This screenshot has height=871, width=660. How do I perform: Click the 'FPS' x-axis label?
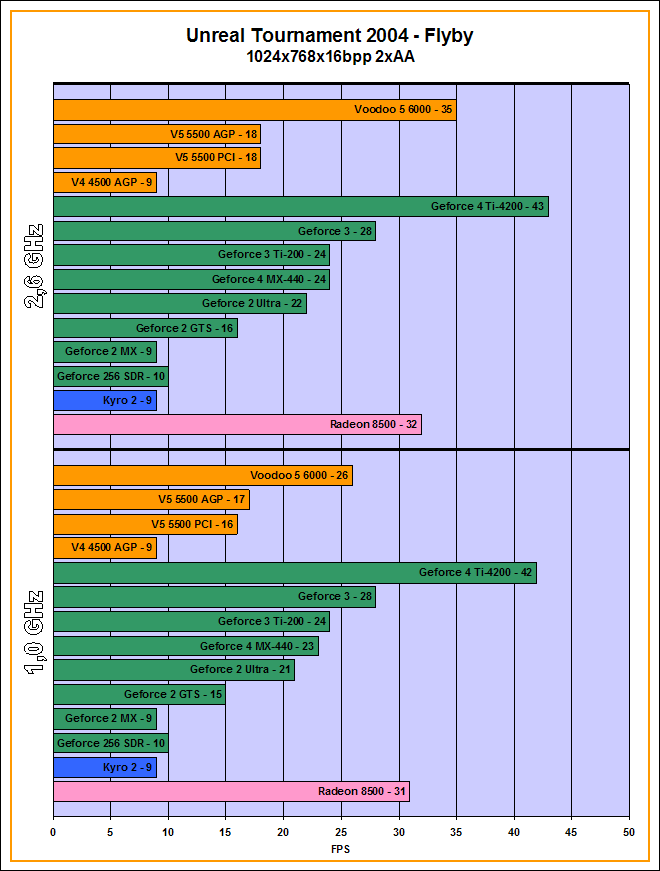341,849
